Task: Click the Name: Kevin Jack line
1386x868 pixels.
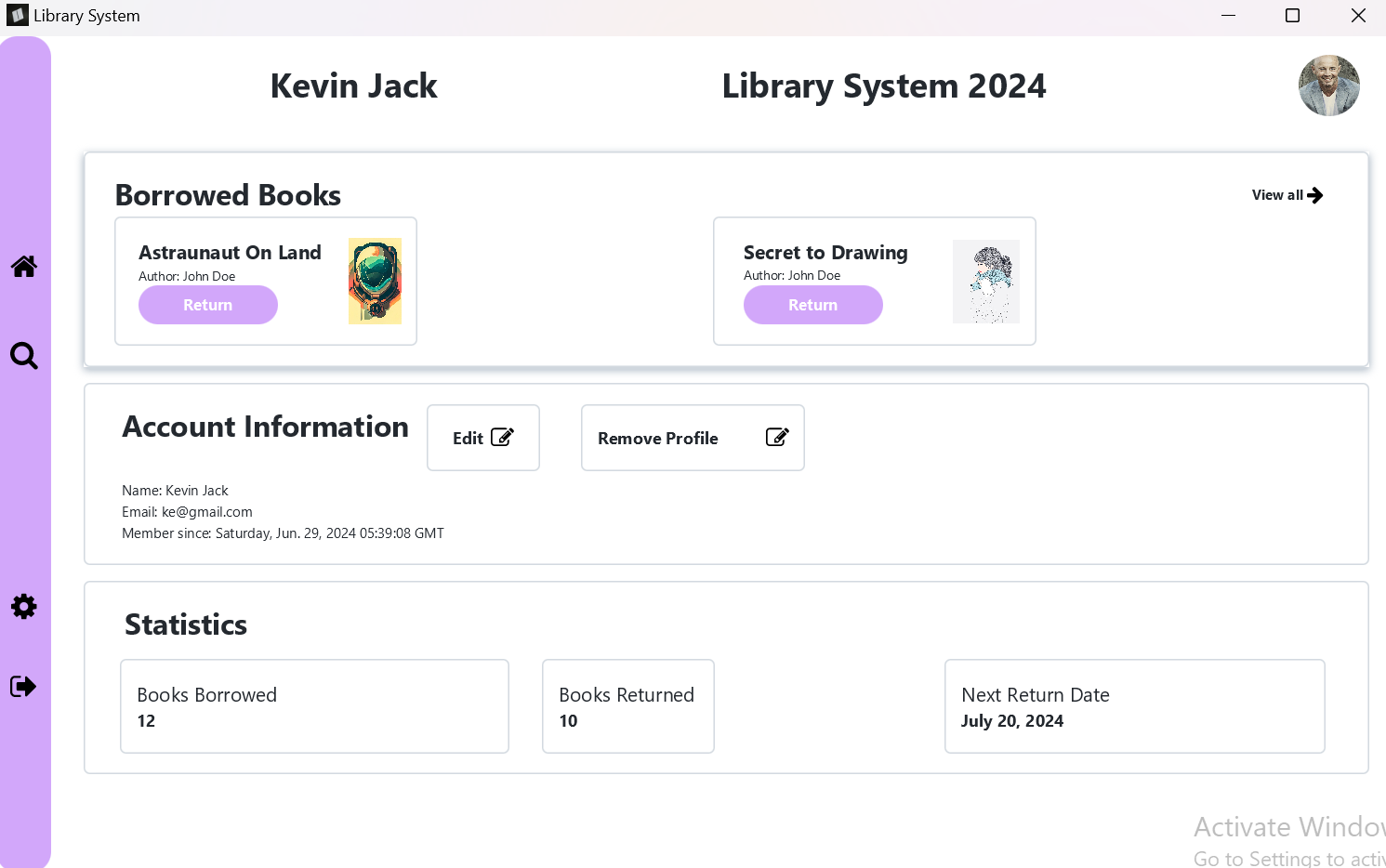Action: [x=175, y=491]
